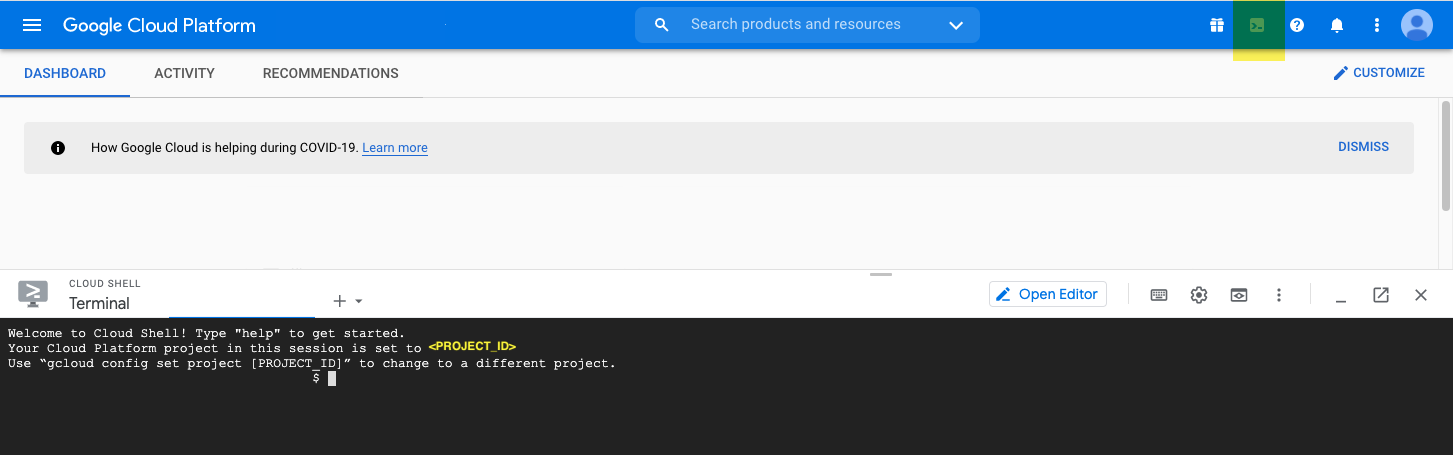Click the info icon in COVID-19 banner

pyautogui.click(x=58, y=148)
